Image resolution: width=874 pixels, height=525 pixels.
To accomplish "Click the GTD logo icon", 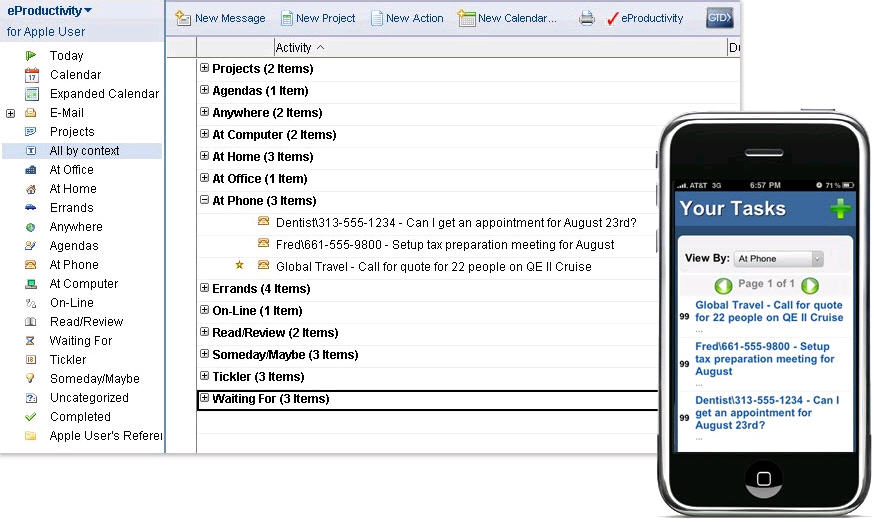I will click(x=718, y=18).
